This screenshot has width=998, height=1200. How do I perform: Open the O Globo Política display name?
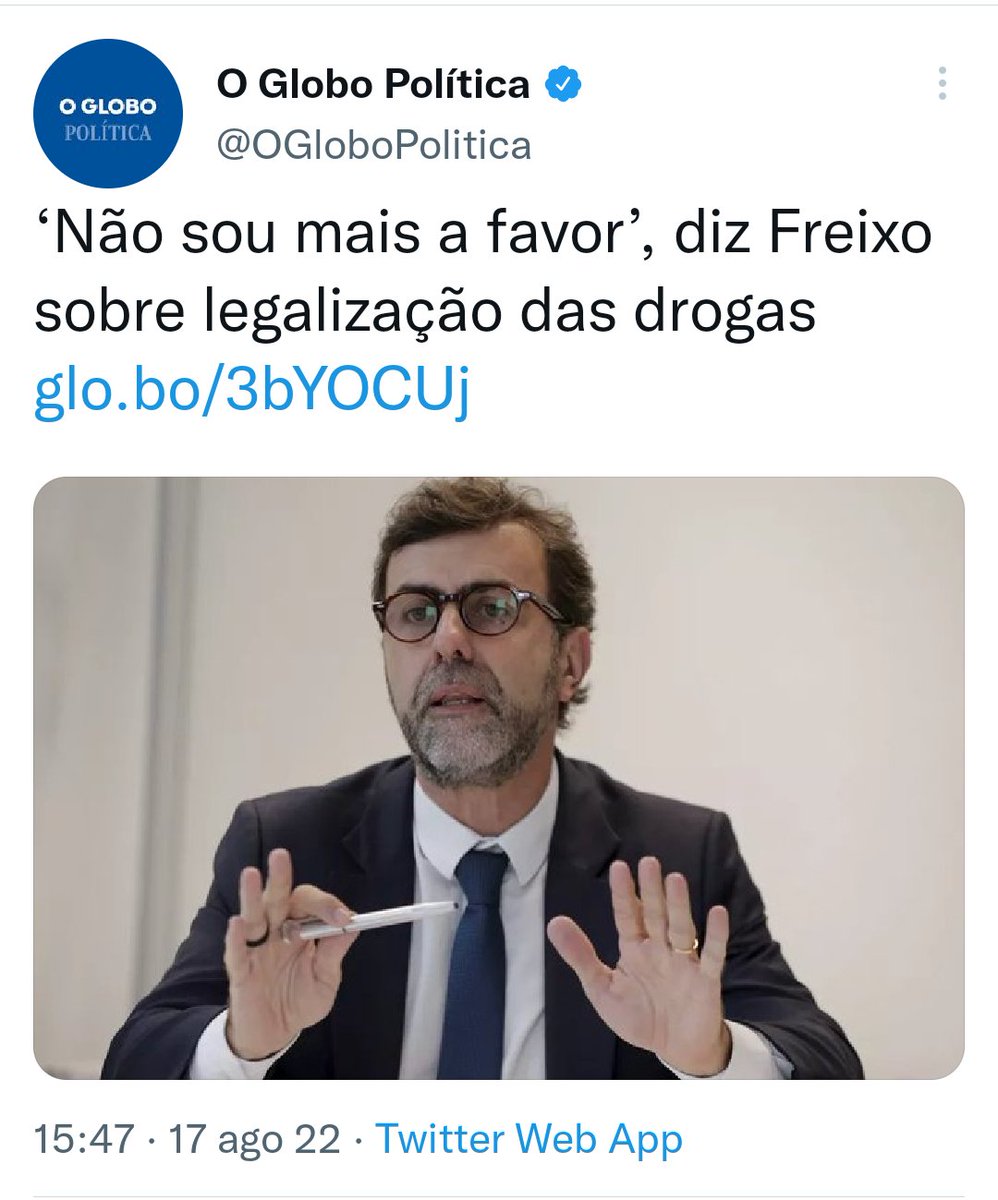373,86
